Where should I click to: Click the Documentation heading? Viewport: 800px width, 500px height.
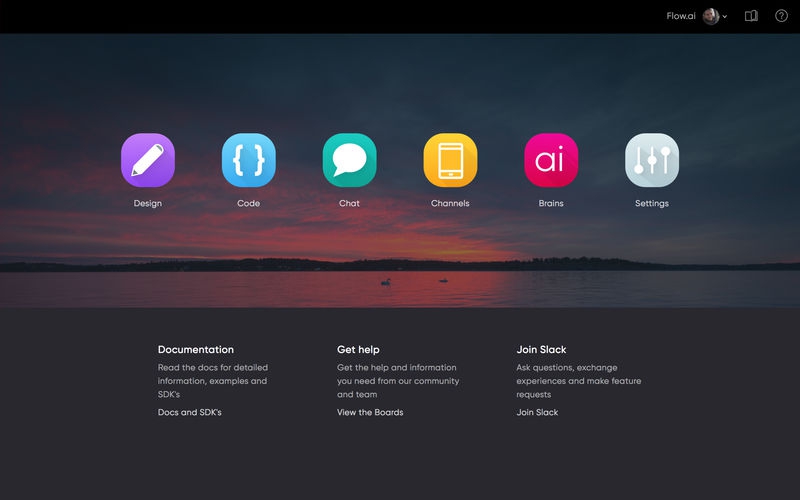tap(196, 349)
